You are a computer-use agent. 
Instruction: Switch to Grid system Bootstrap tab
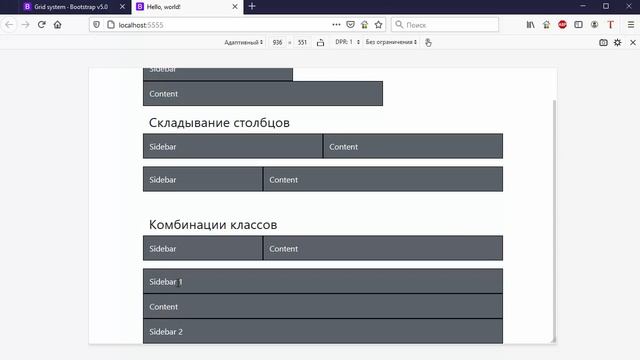71,7
